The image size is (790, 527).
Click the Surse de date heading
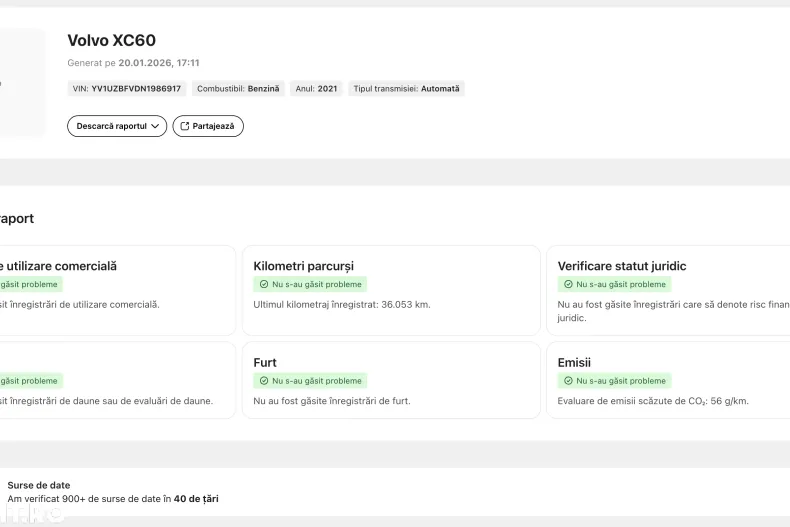point(39,485)
